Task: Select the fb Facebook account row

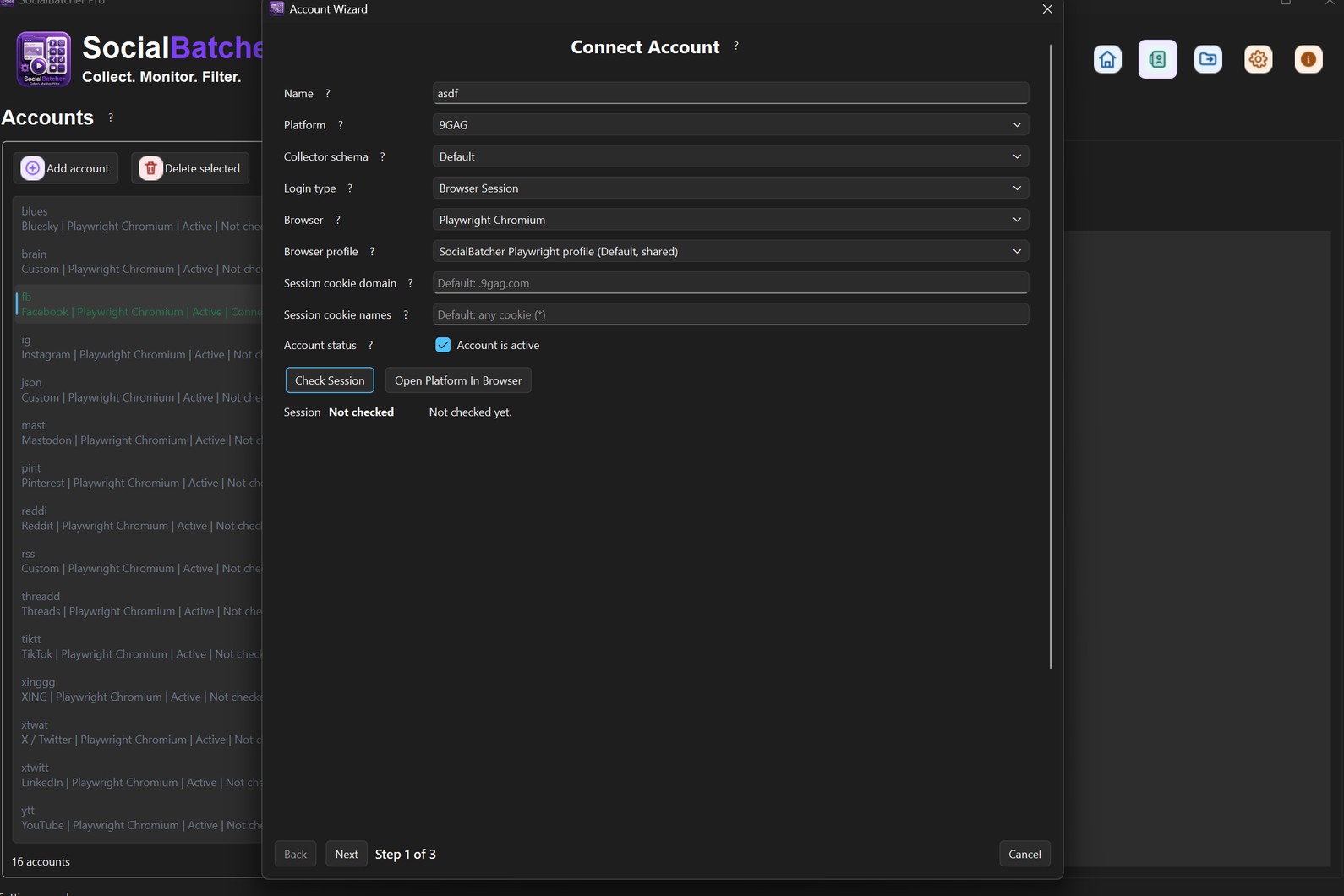Action: (139, 304)
